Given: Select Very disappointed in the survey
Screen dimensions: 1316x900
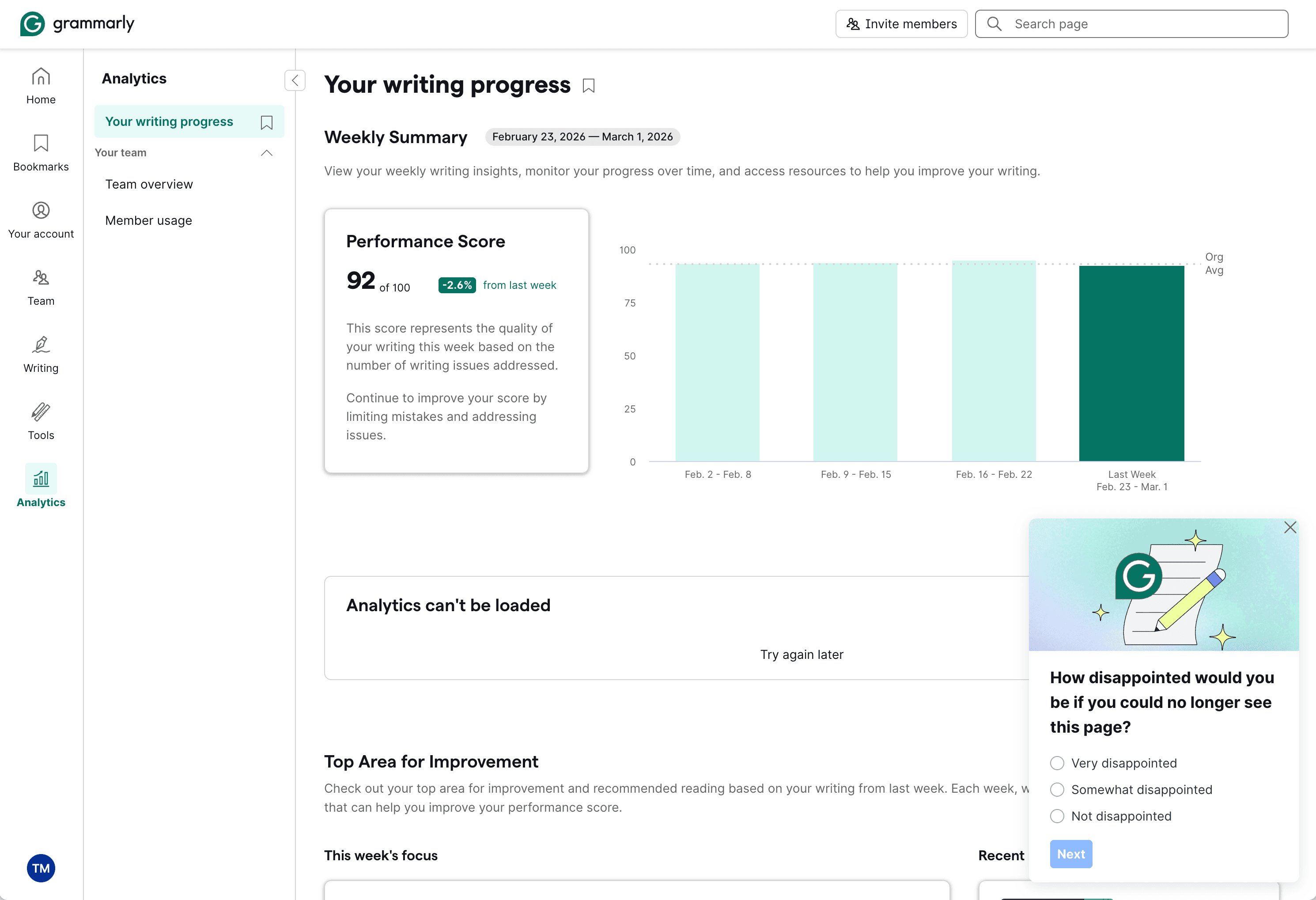Looking at the screenshot, I should point(1057,763).
